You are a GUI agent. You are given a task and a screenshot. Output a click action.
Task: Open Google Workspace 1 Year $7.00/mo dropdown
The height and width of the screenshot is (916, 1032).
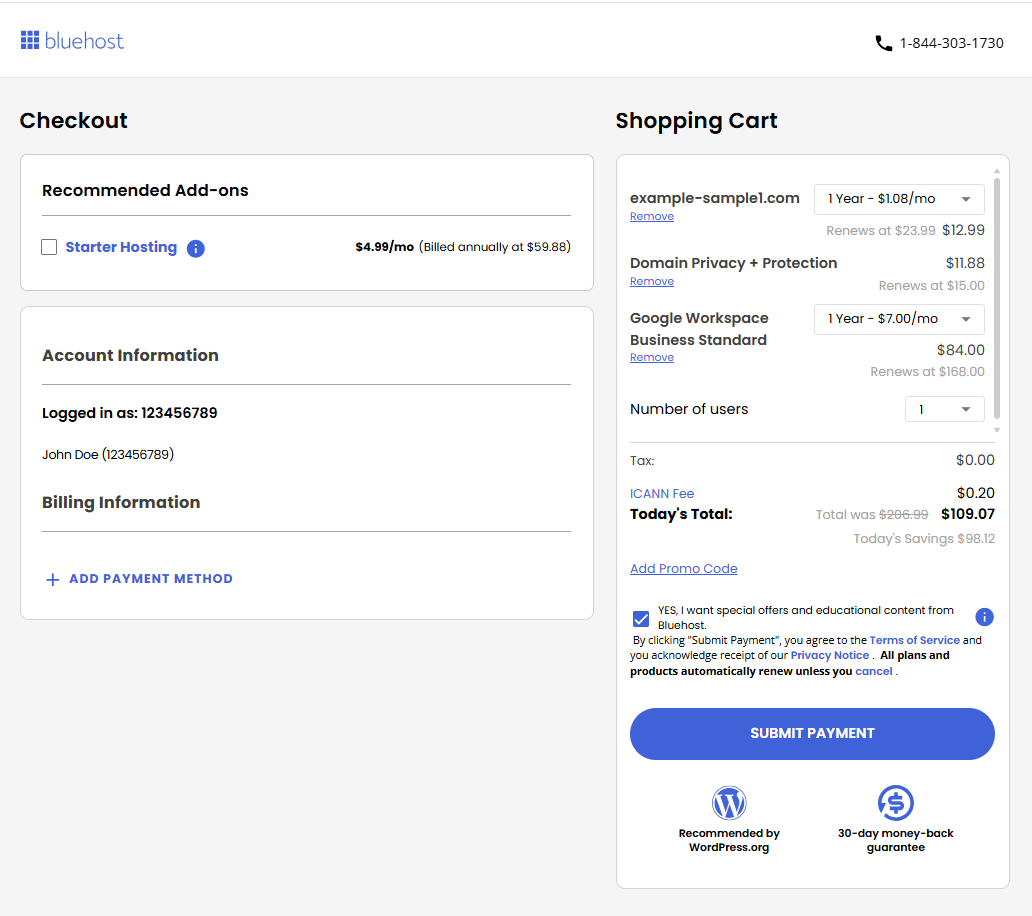pos(899,318)
